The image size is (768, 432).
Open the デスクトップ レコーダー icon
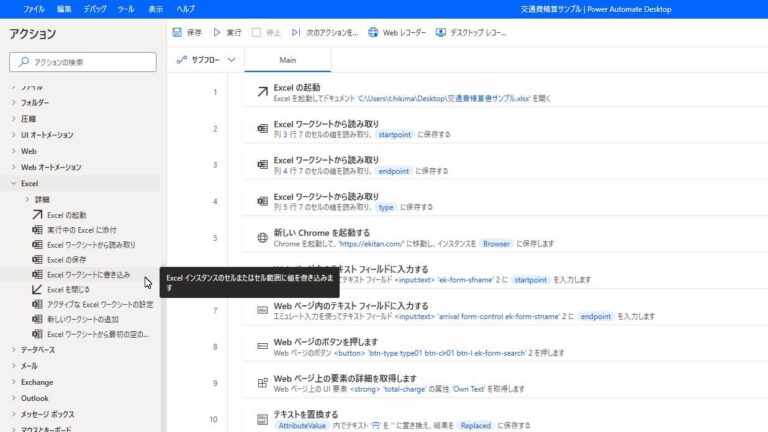click(441, 32)
